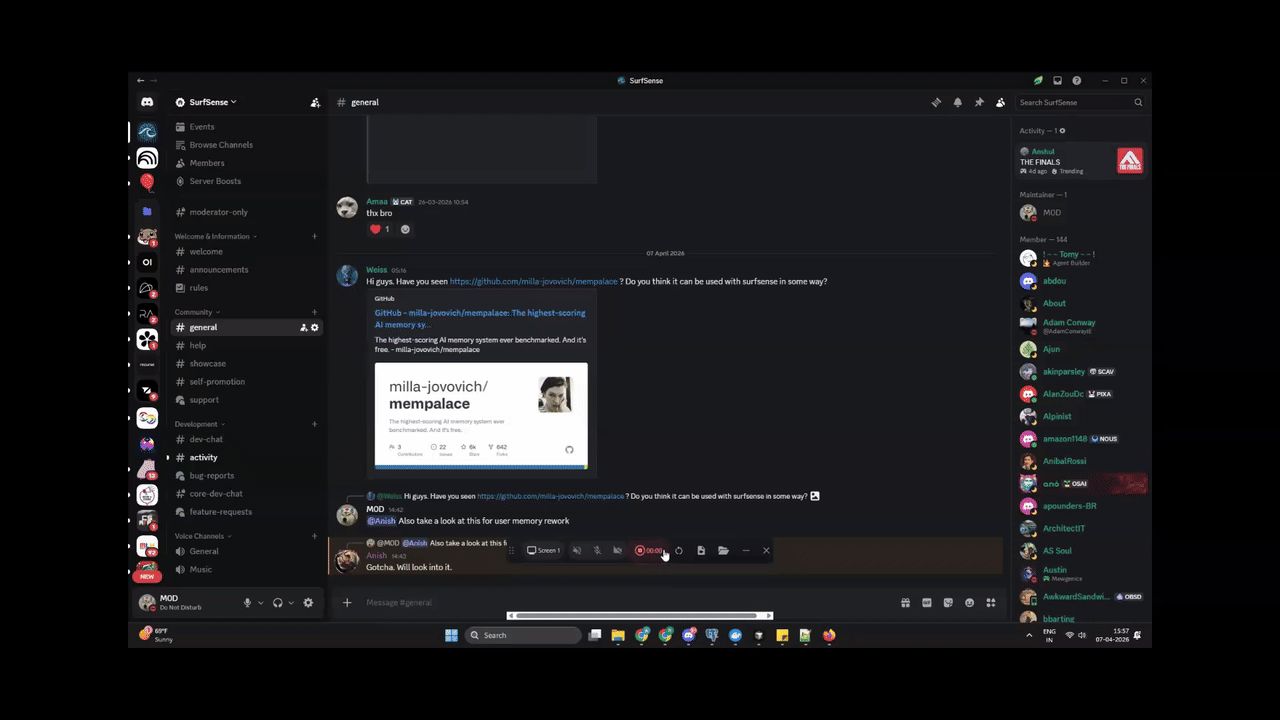Image resolution: width=1280 pixels, height=720 pixels.
Task: Deafen audio with headphone icon
Action: click(x=277, y=603)
